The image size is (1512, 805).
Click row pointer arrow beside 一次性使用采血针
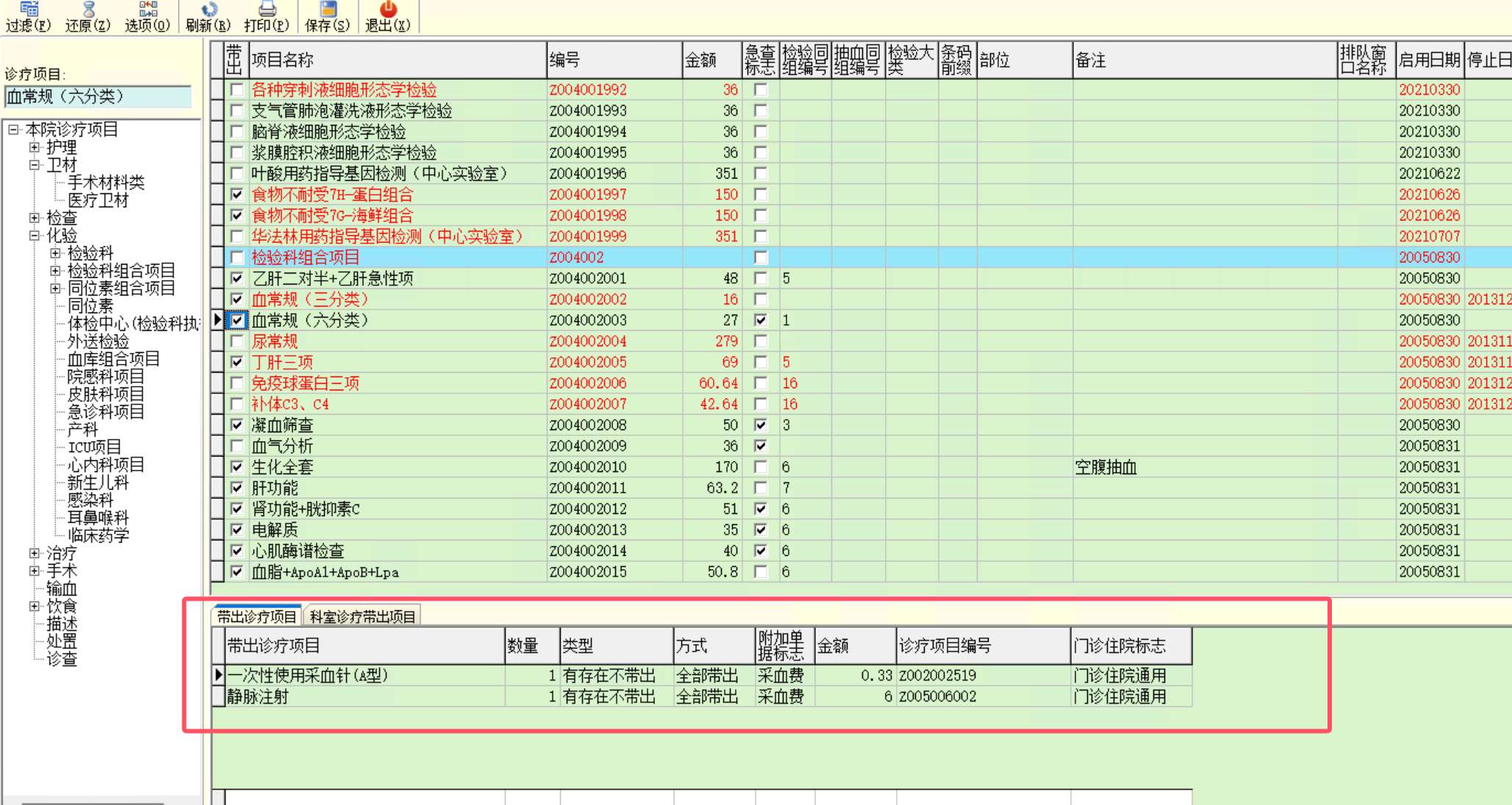218,675
